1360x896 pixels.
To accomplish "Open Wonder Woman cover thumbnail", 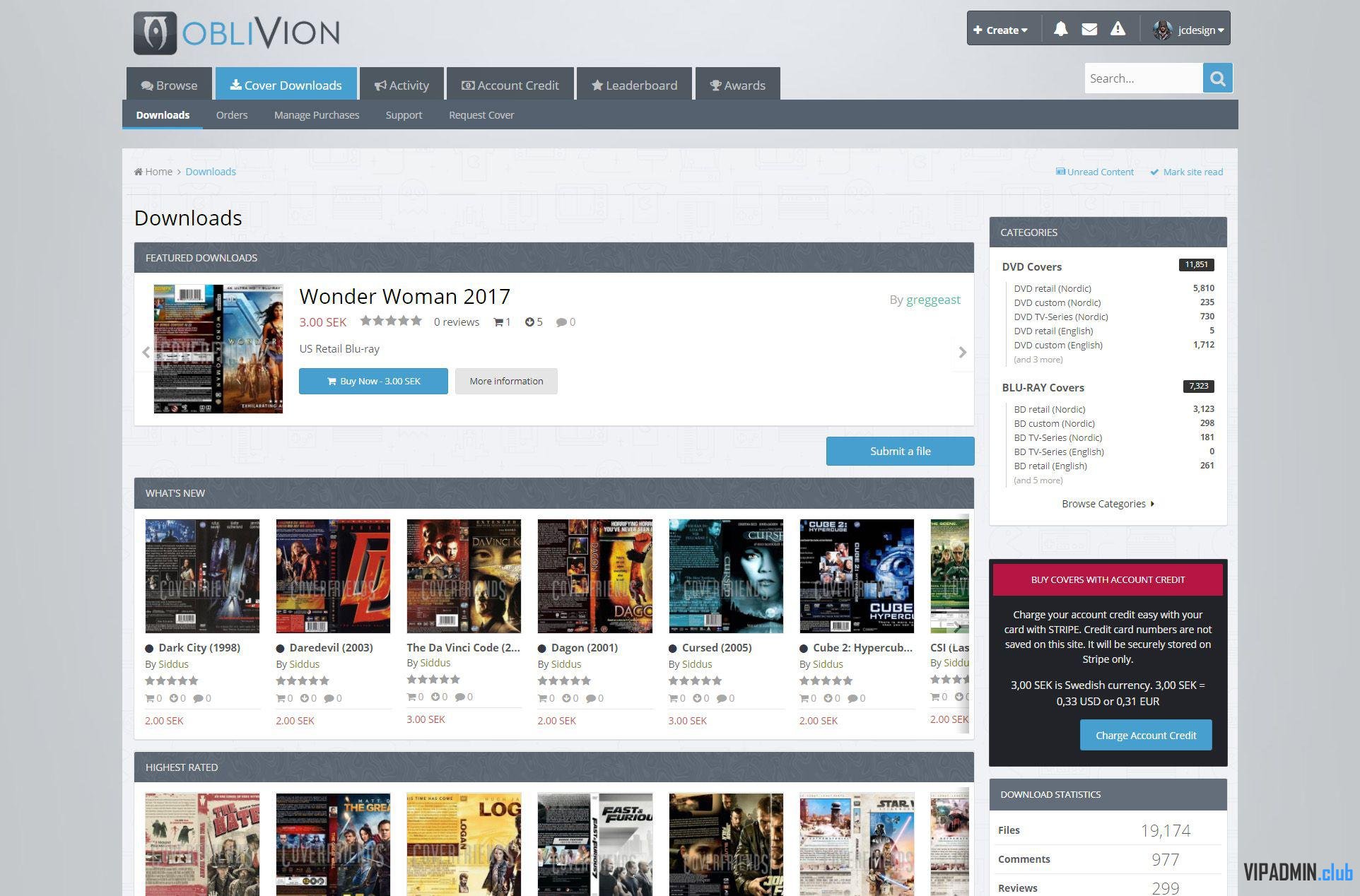I will (218, 349).
